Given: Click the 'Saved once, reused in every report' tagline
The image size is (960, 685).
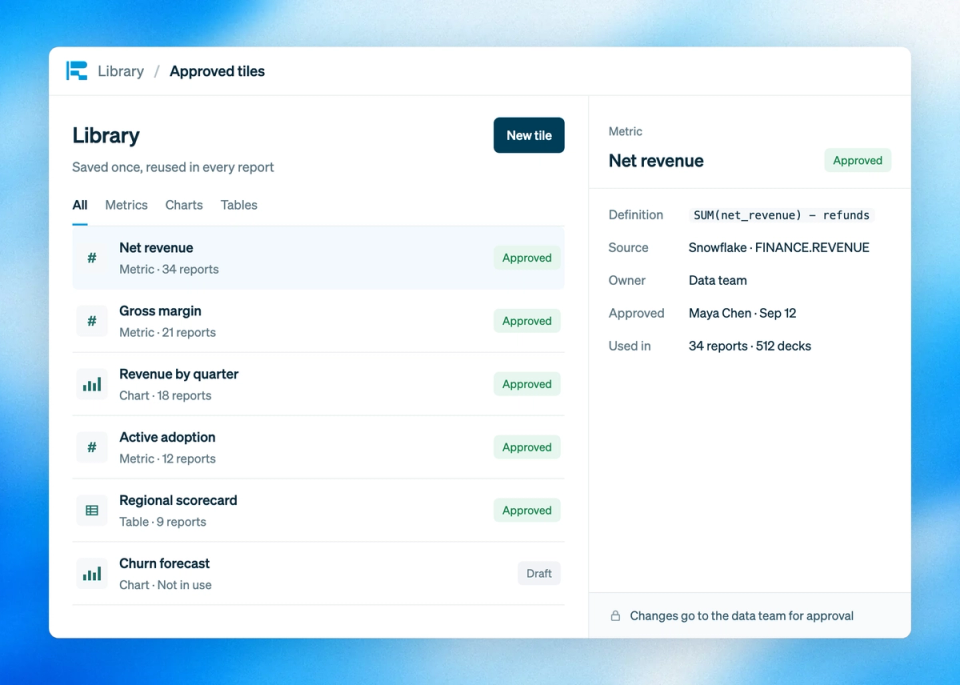Looking at the screenshot, I should point(173,167).
